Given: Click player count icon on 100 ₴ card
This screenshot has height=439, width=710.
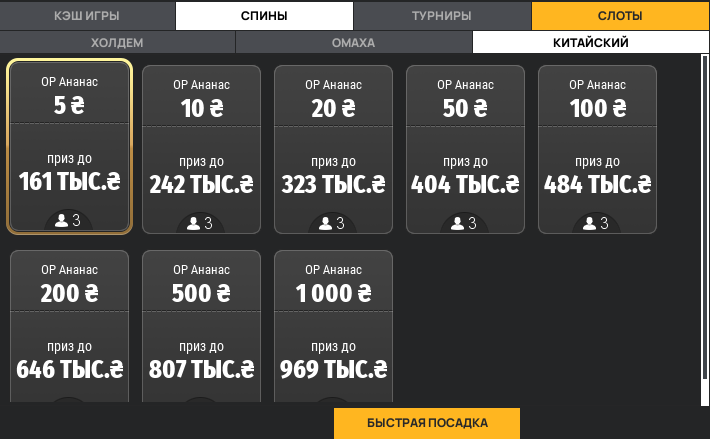Looking at the screenshot, I should point(590,223).
